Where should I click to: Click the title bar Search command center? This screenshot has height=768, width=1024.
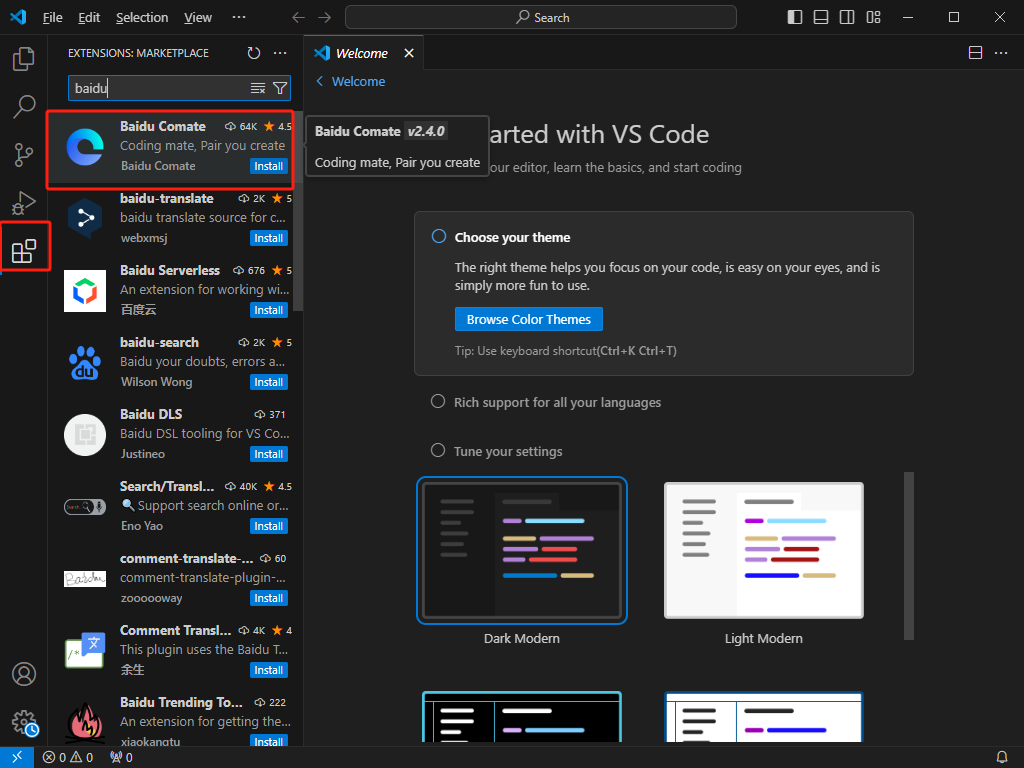541,18
